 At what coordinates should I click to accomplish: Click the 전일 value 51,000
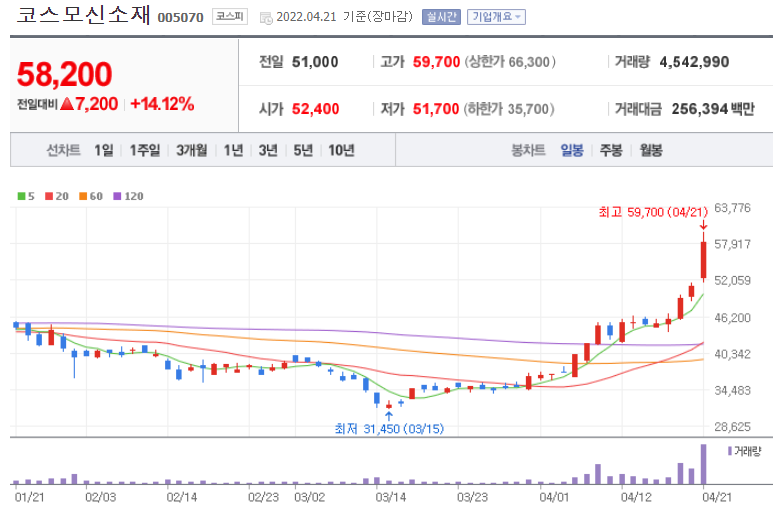315,62
